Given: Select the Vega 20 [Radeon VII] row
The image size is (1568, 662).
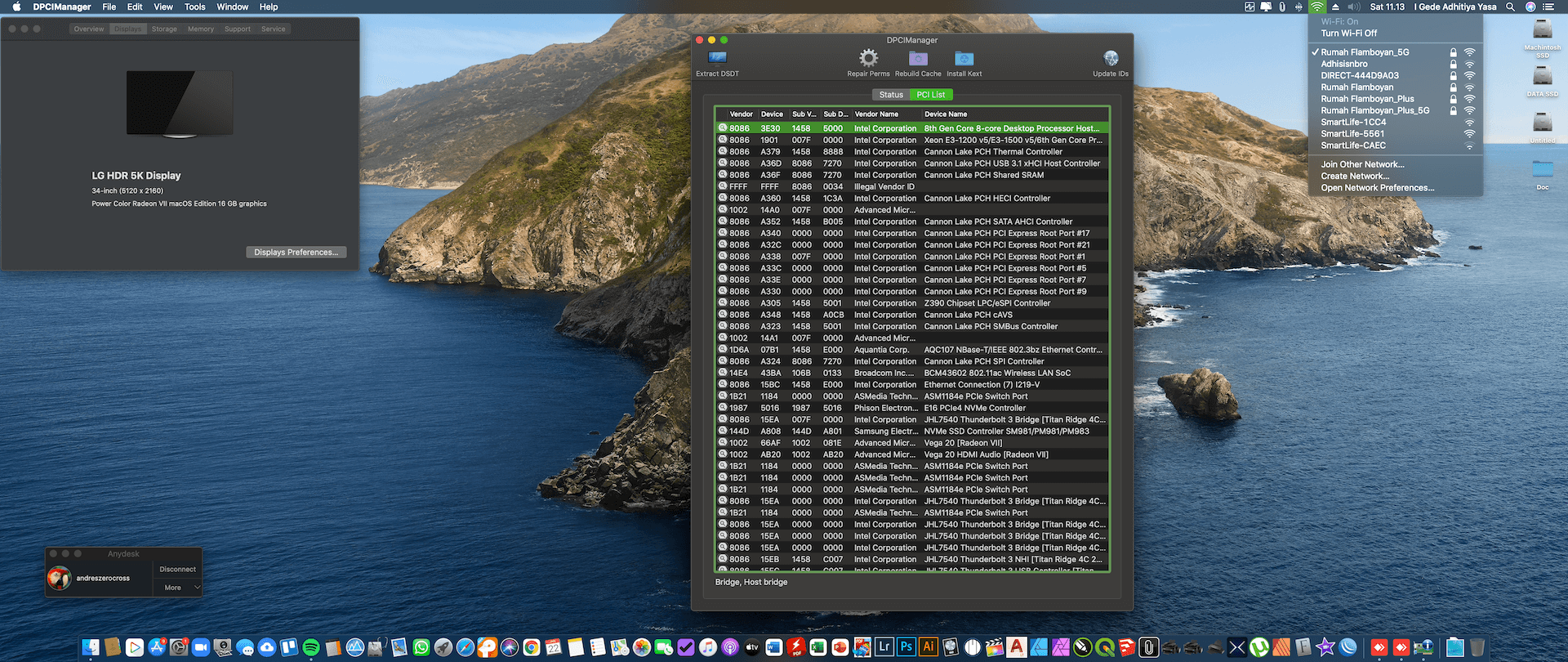Looking at the screenshot, I should tap(912, 443).
